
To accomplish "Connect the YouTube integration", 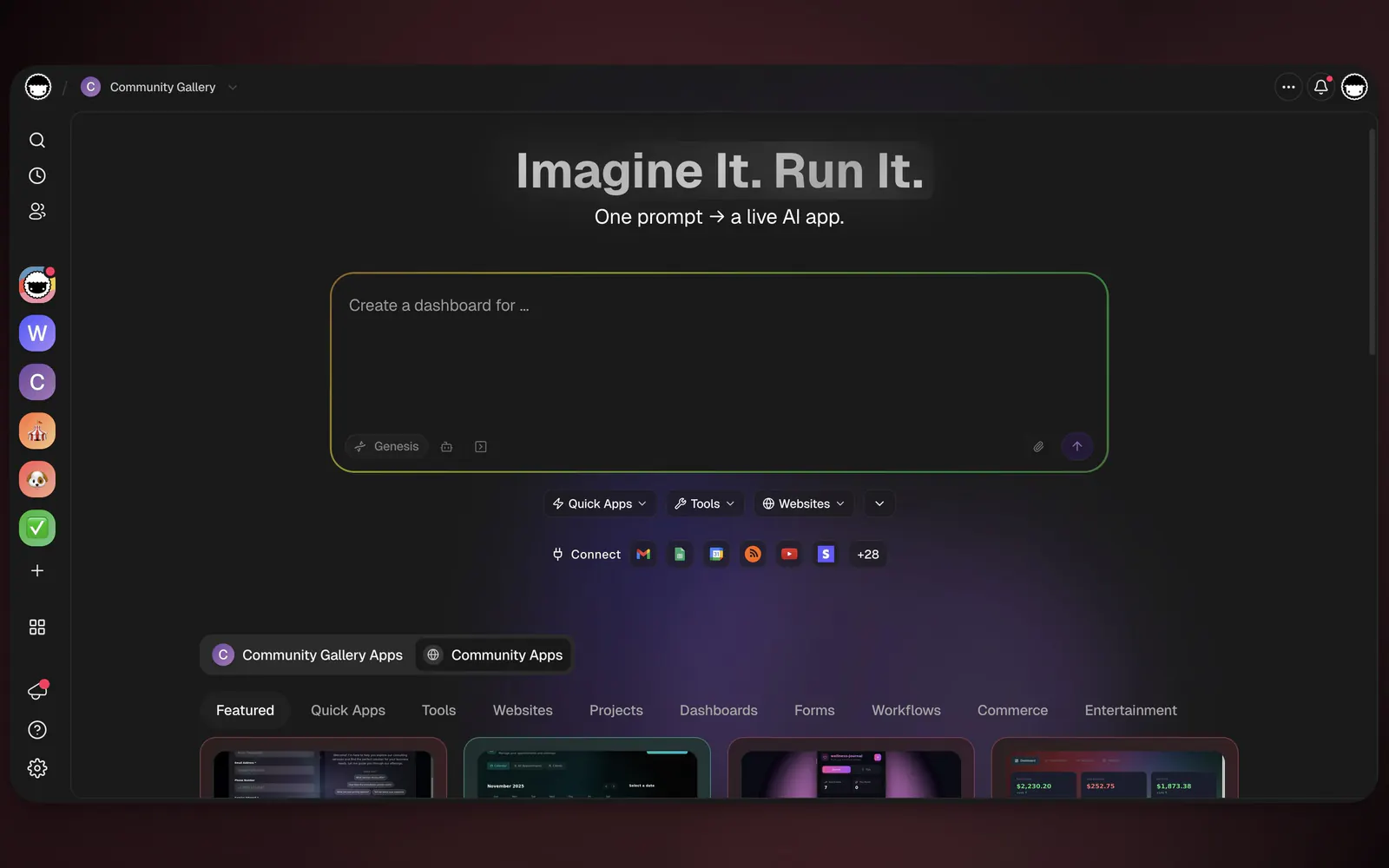I will pos(789,555).
